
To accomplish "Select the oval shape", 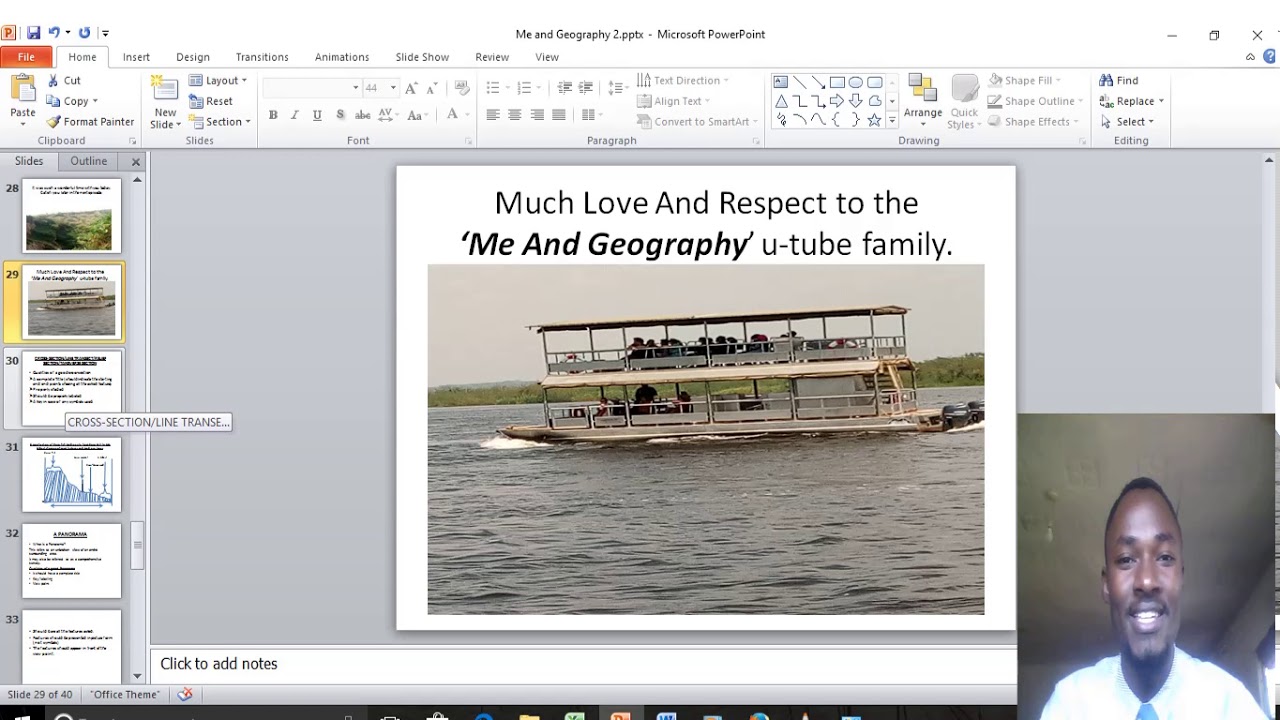I will (x=856, y=82).
